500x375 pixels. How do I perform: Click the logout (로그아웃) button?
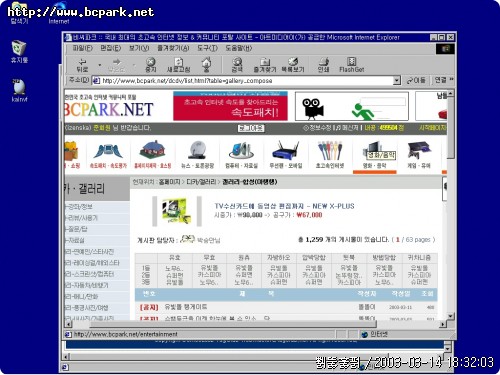[x=251, y=128]
